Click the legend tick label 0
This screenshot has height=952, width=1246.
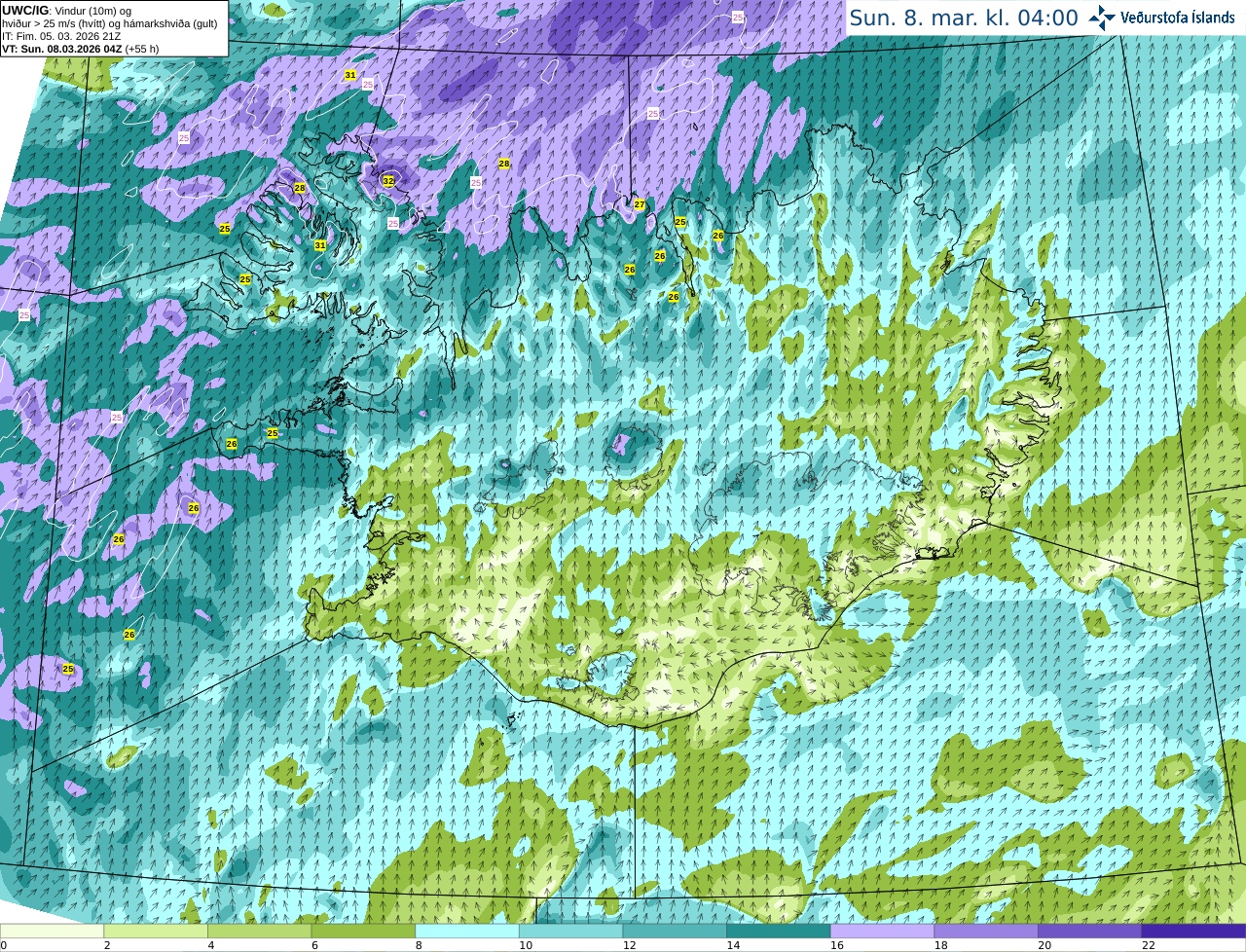(4, 945)
